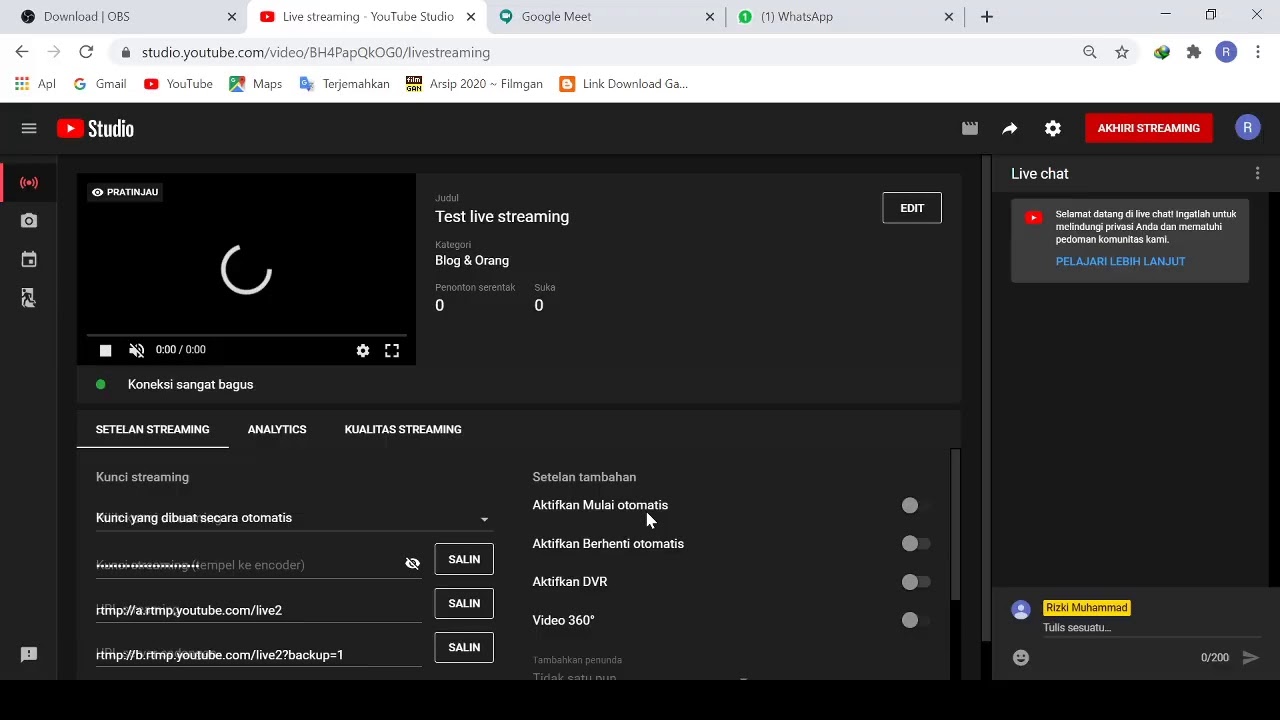Open stream settings gear in header
1280x720 pixels.
pos(1053,128)
